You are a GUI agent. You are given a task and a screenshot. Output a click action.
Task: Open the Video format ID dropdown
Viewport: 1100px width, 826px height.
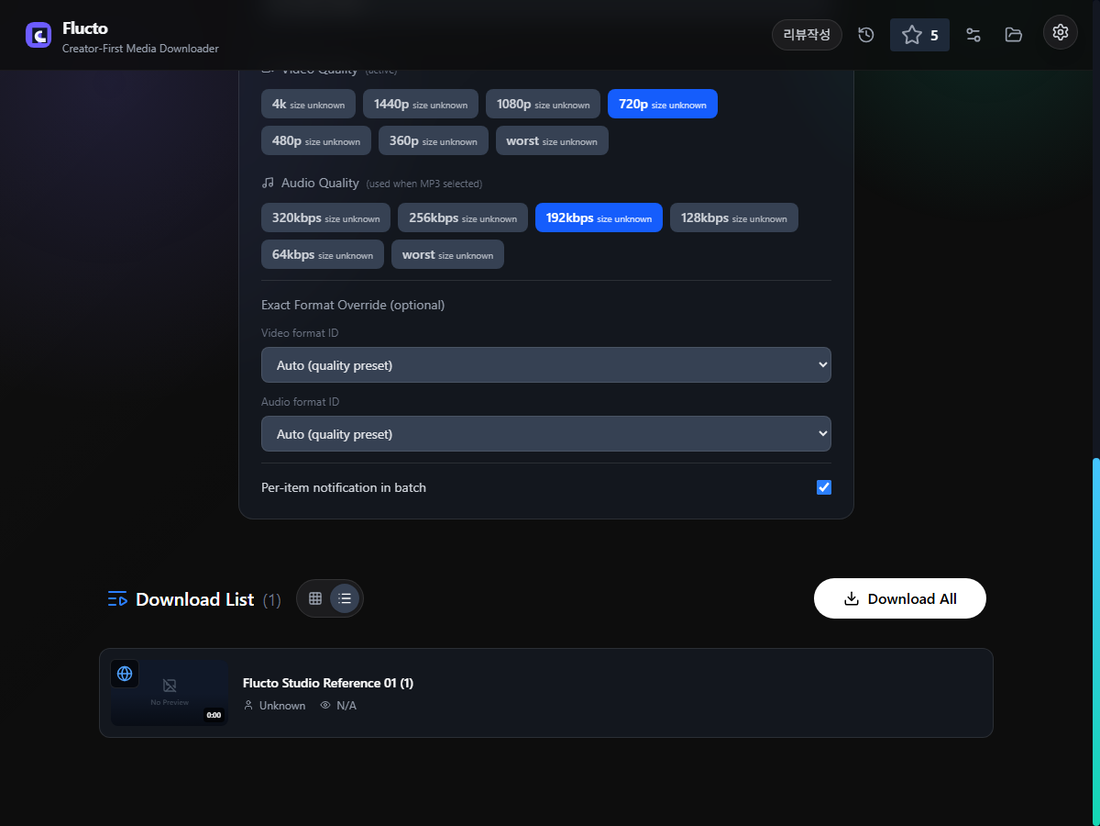(x=546, y=365)
